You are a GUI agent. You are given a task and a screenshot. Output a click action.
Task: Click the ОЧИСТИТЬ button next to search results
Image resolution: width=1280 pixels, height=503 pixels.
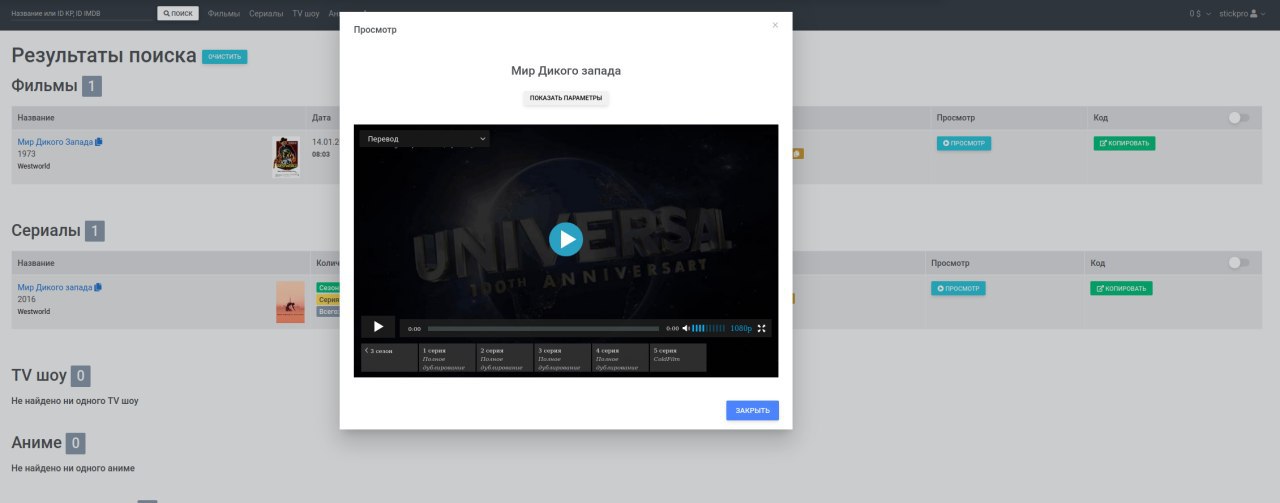coord(225,57)
